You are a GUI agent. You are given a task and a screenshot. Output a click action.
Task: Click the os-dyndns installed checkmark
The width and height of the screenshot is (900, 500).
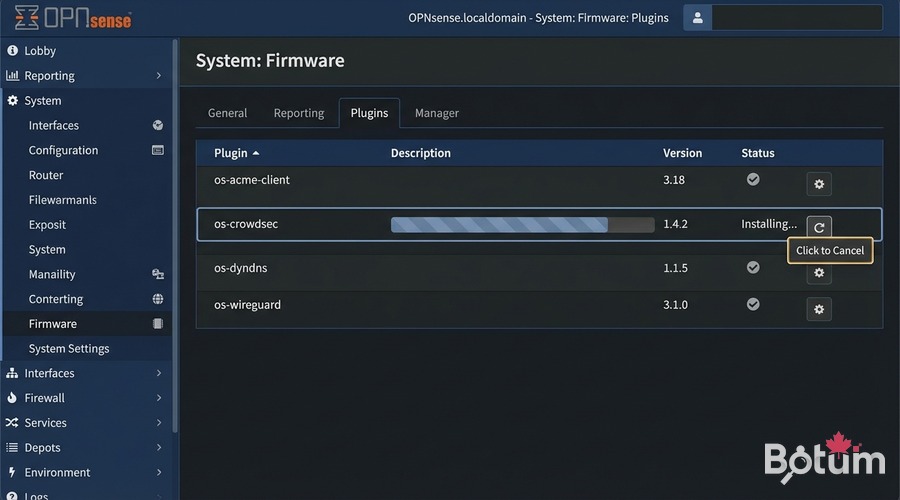(753, 267)
